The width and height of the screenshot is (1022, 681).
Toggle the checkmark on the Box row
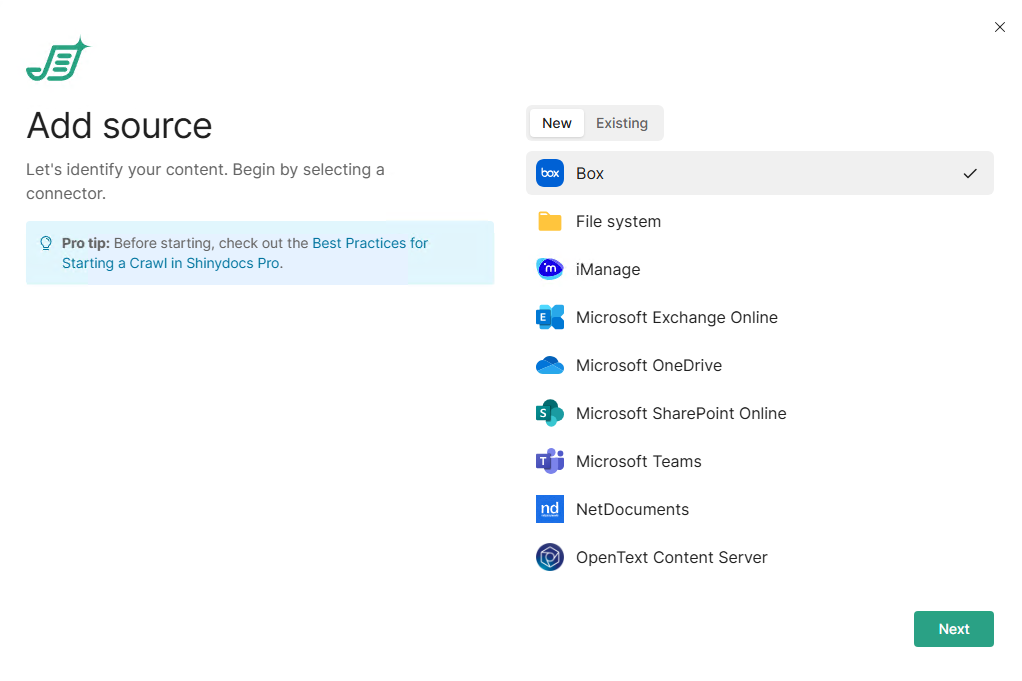click(x=969, y=173)
